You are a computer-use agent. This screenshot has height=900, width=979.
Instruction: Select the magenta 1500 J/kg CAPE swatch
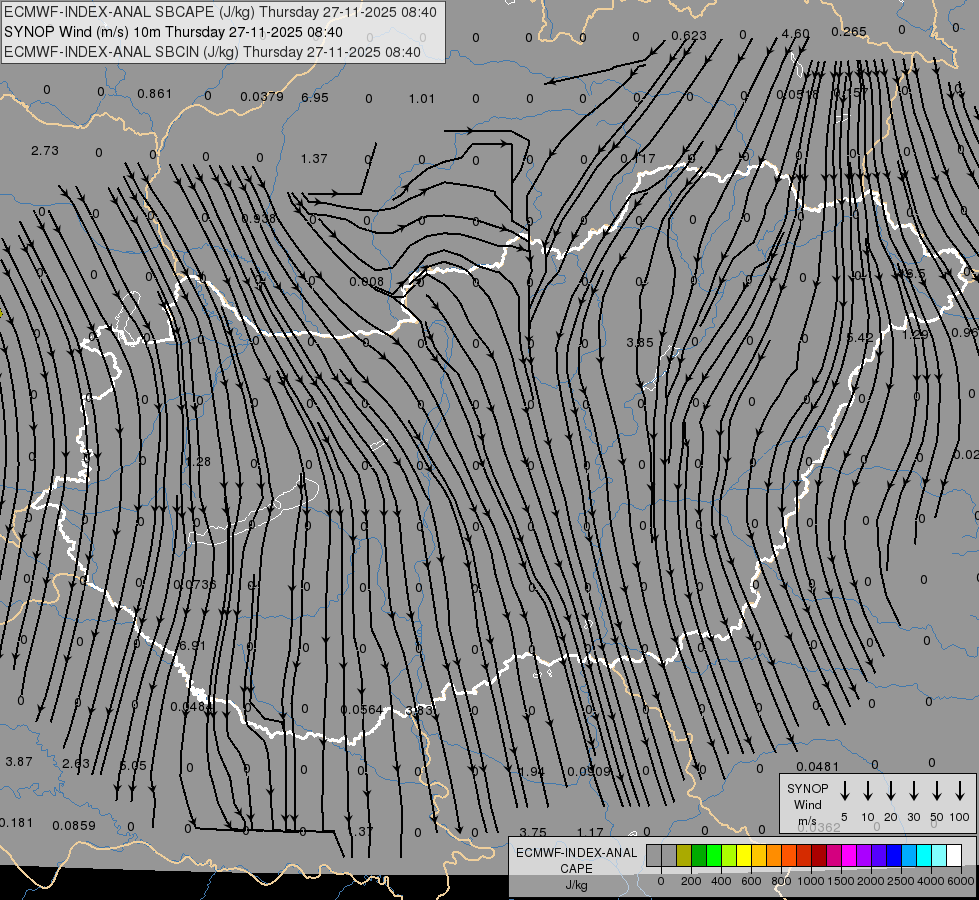849,855
